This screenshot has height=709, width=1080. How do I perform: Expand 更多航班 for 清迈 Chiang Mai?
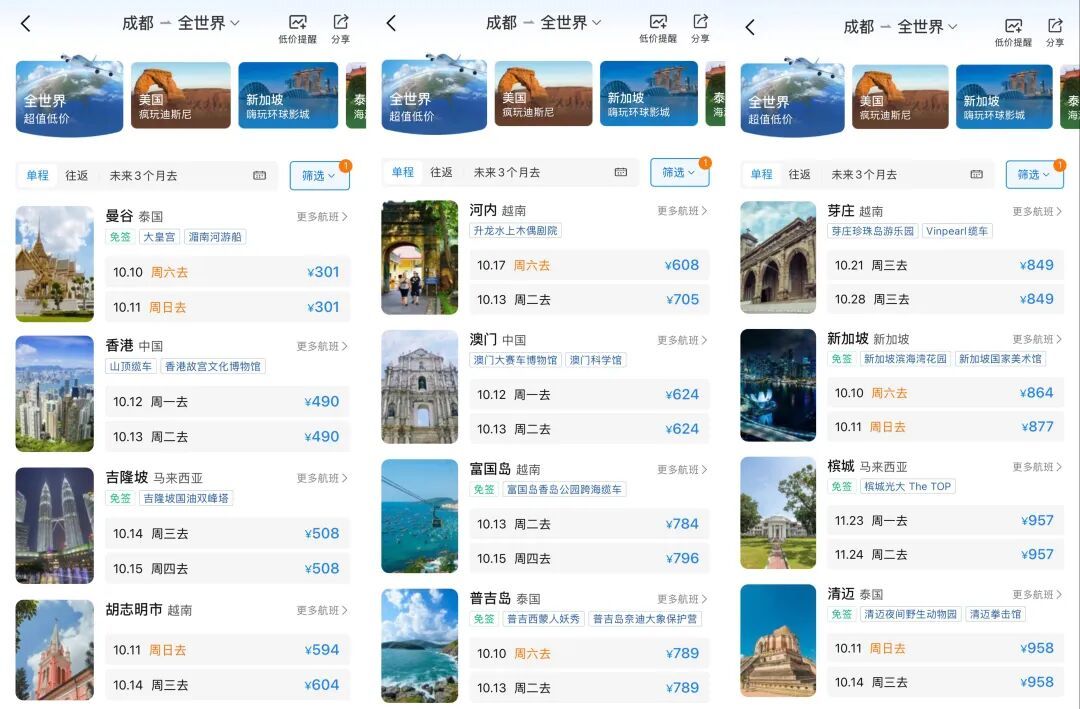[x=1037, y=595]
